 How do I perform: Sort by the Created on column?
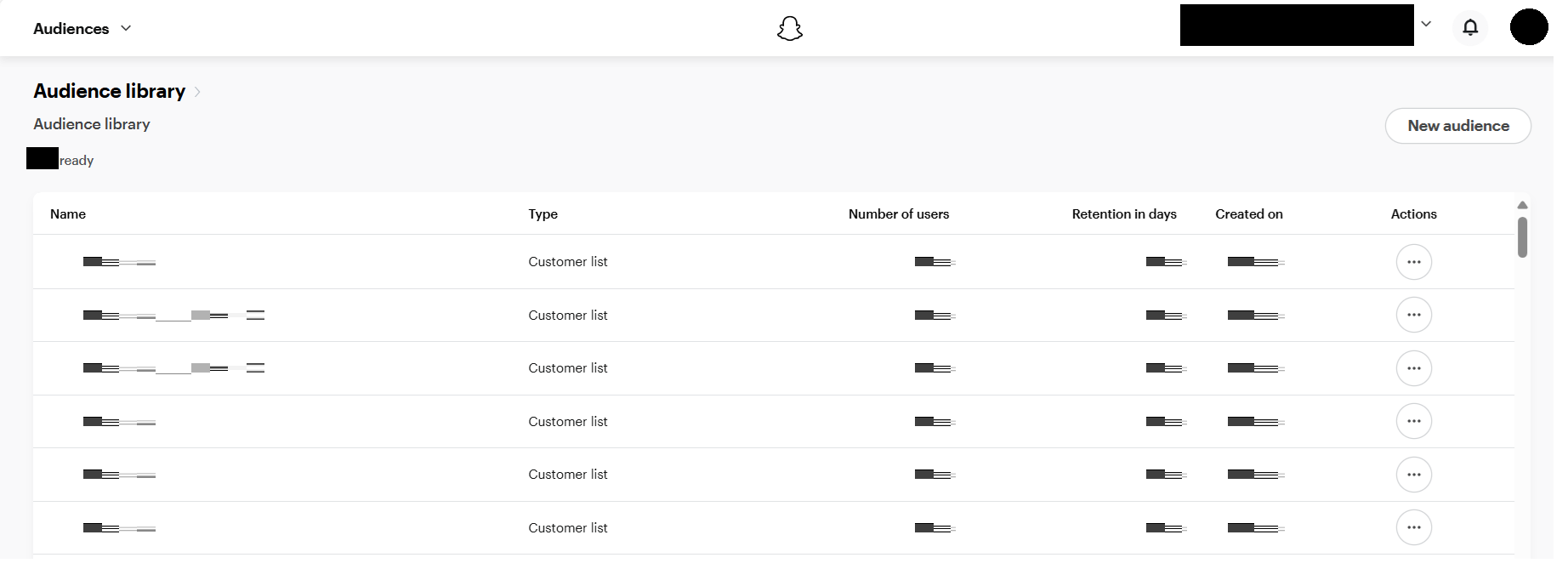click(x=1248, y=214)
